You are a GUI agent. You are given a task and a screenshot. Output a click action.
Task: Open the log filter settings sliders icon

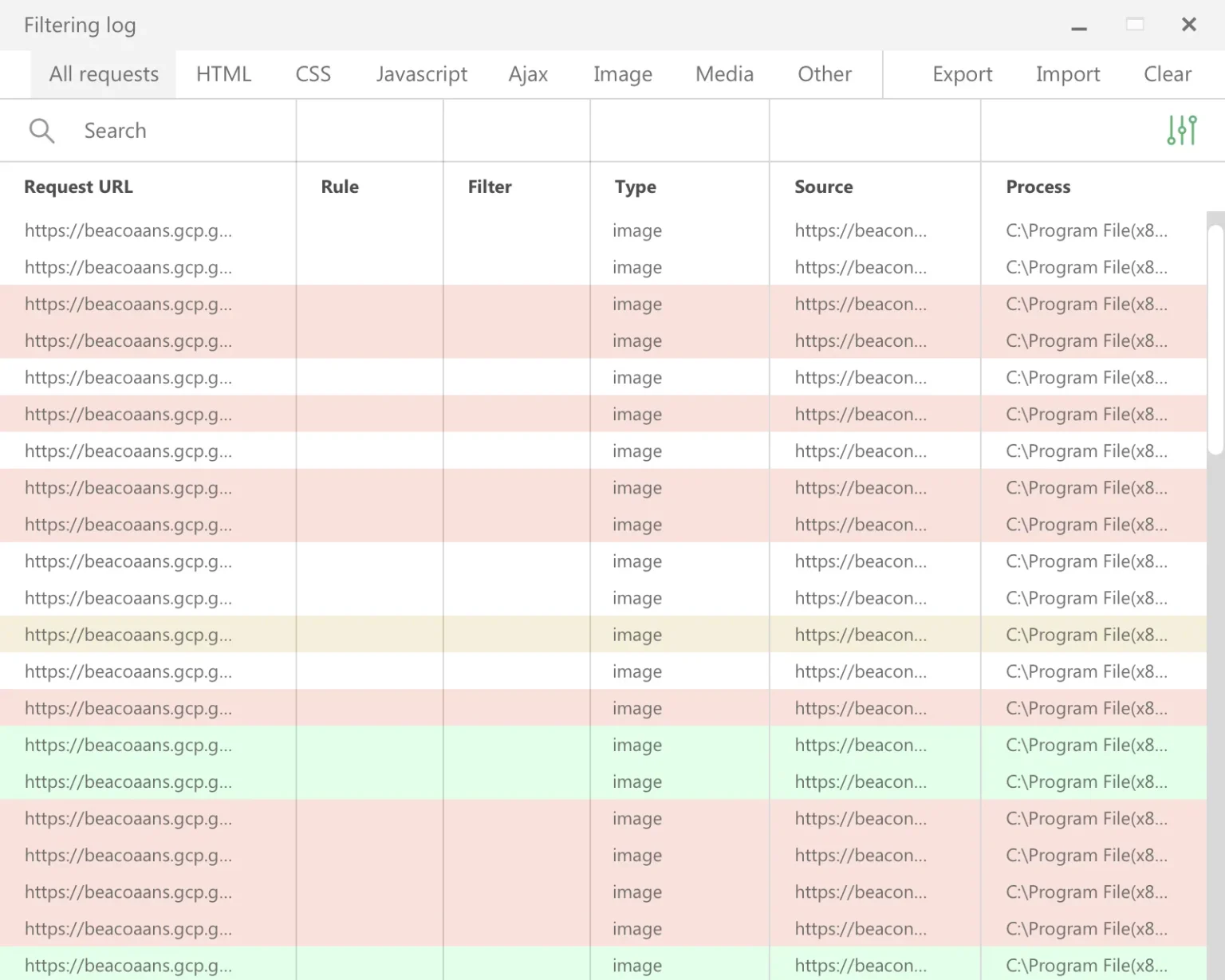pyautogui.click(x=1182, y=131)
